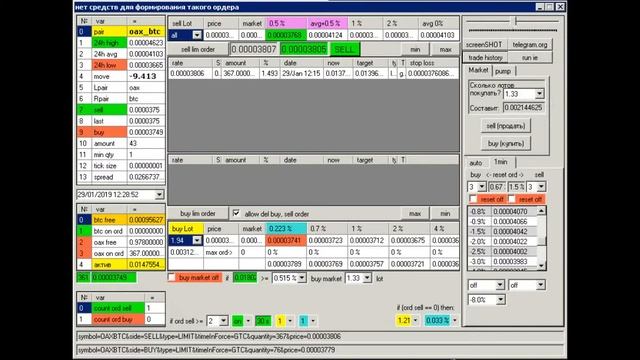Click the sell lim order button
The image size is (640, 360).
[198, 49]
